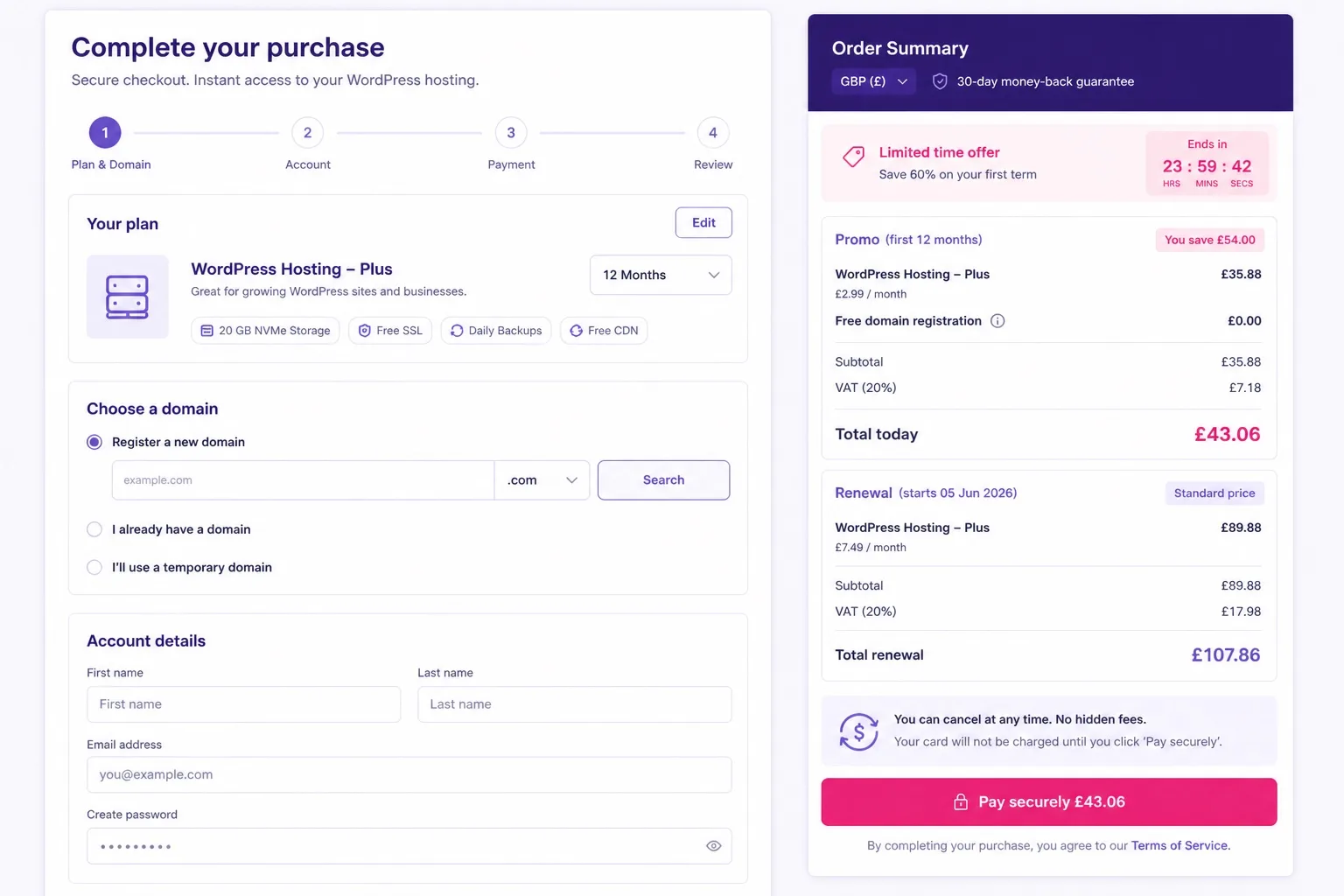Open the Terms of Service link
The height and width of the screenshot is (896, 1344).
1180,846
